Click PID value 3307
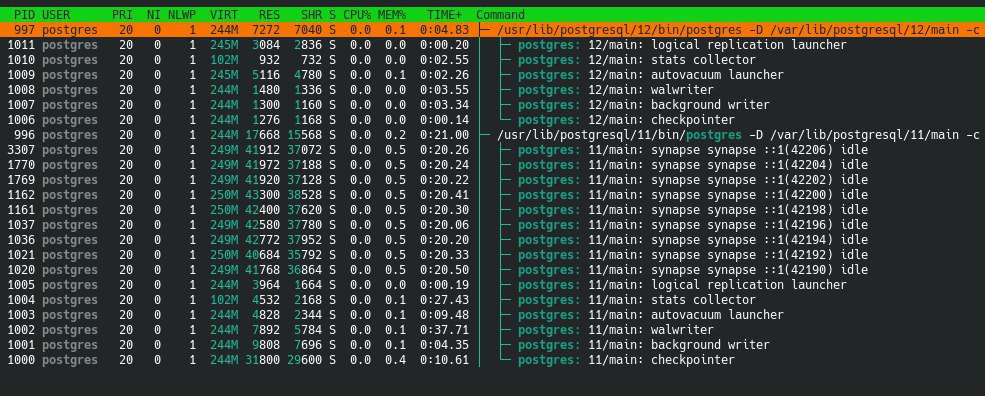 21,150
